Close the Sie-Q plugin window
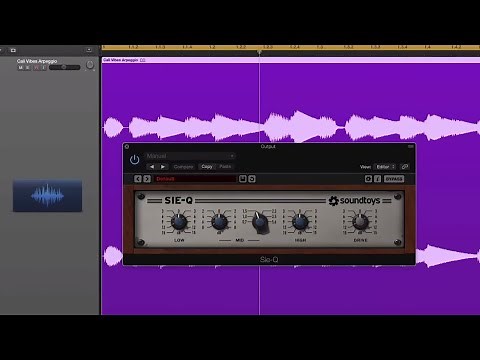 [127, 146]
